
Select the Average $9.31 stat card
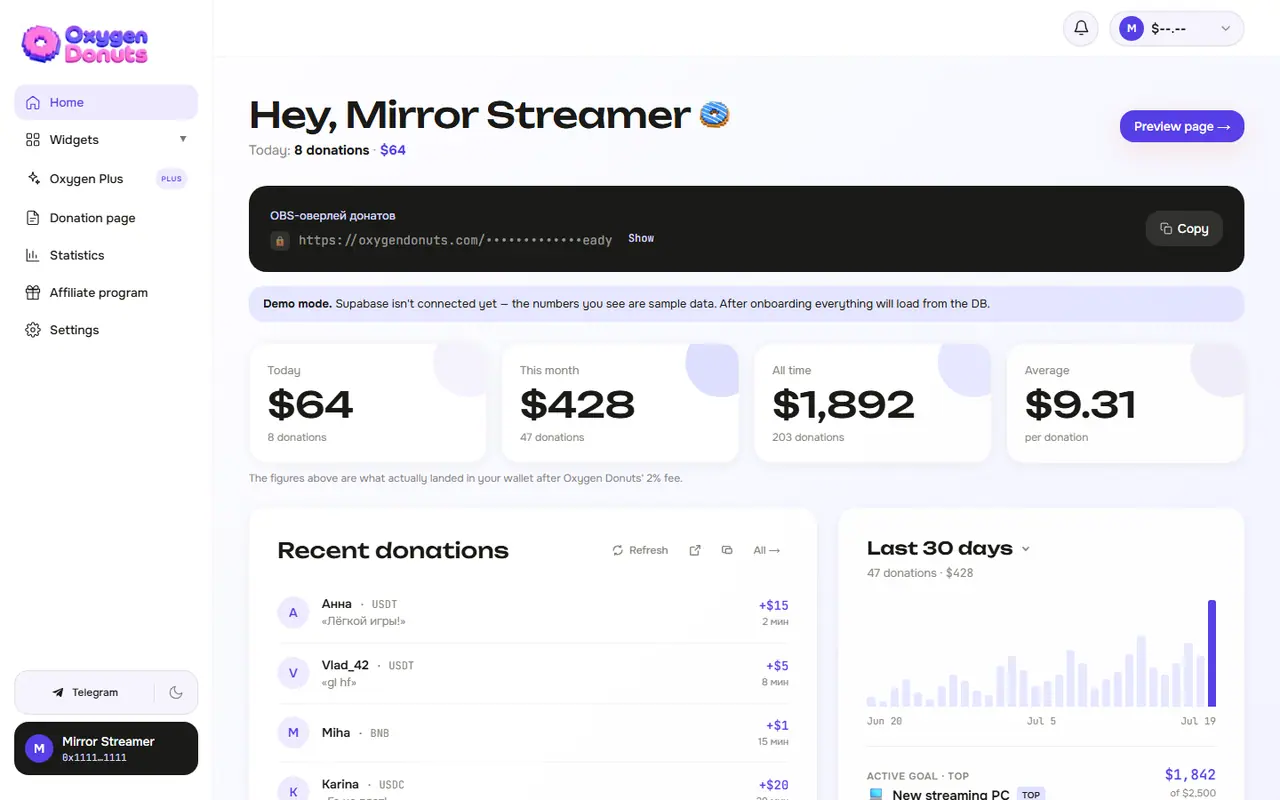(1125, 403)
